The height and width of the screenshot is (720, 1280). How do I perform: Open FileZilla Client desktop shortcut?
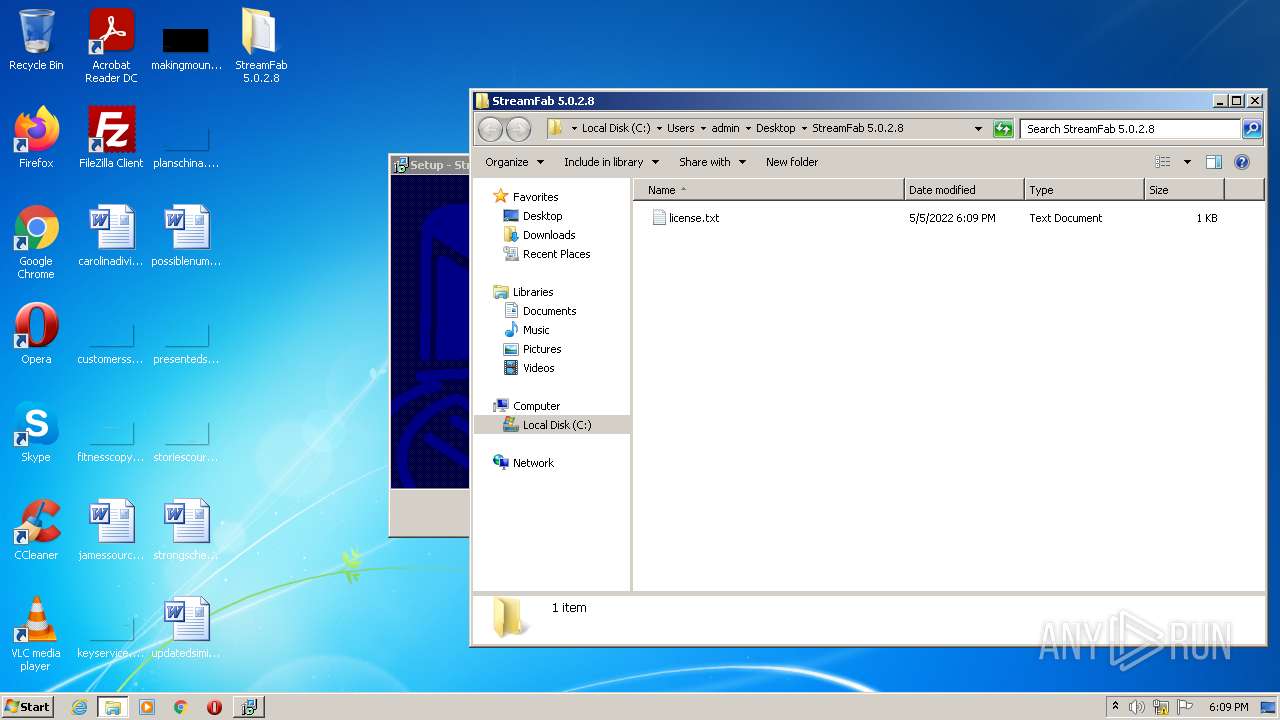[111, 138]
